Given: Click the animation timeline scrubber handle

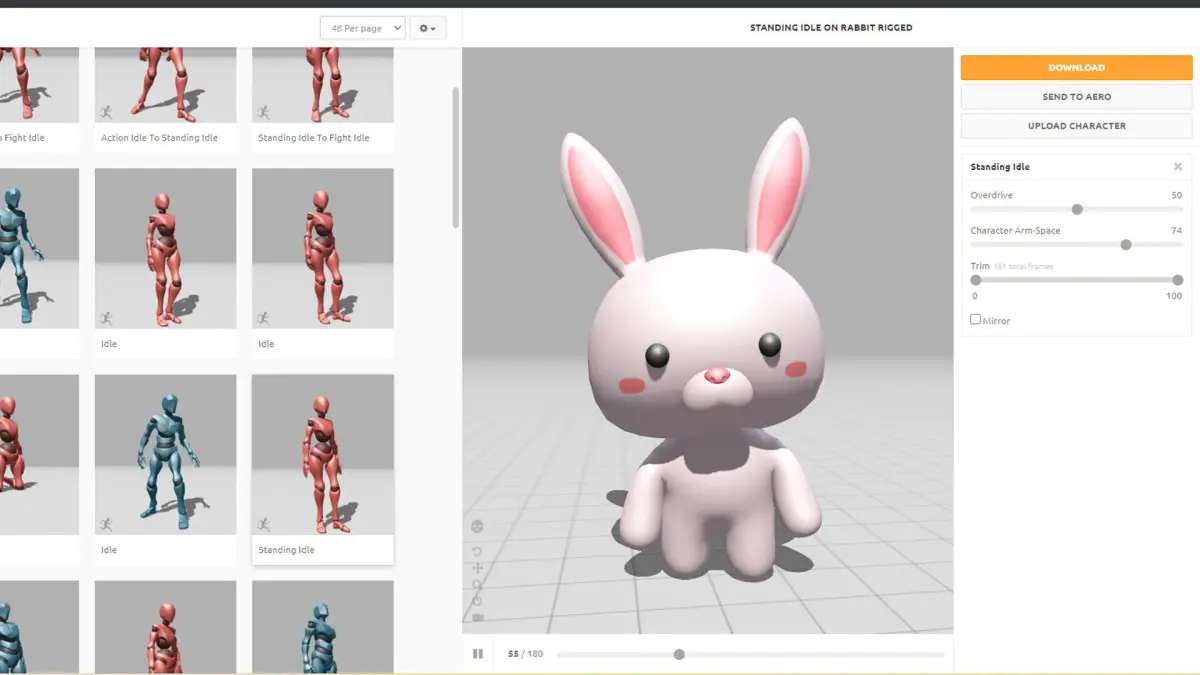Looking at the screenshot, I should pyautogui.click(x=679, y=654).
